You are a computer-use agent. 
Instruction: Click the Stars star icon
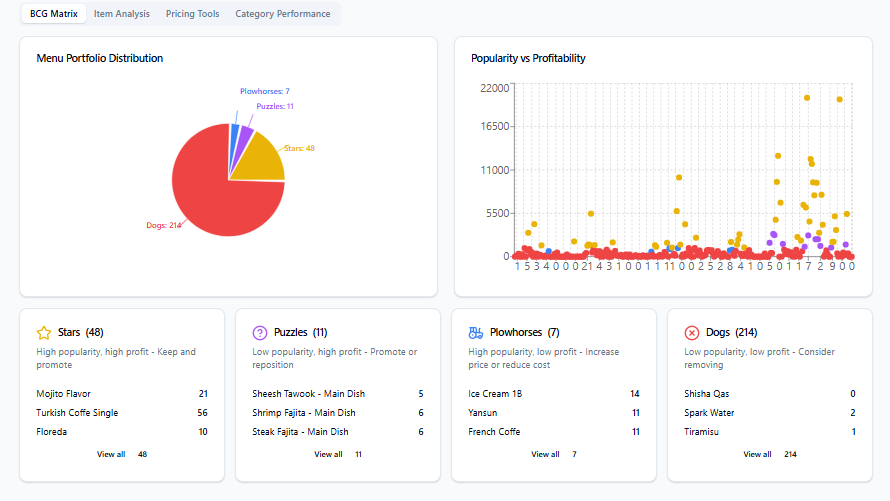point(44,332)
